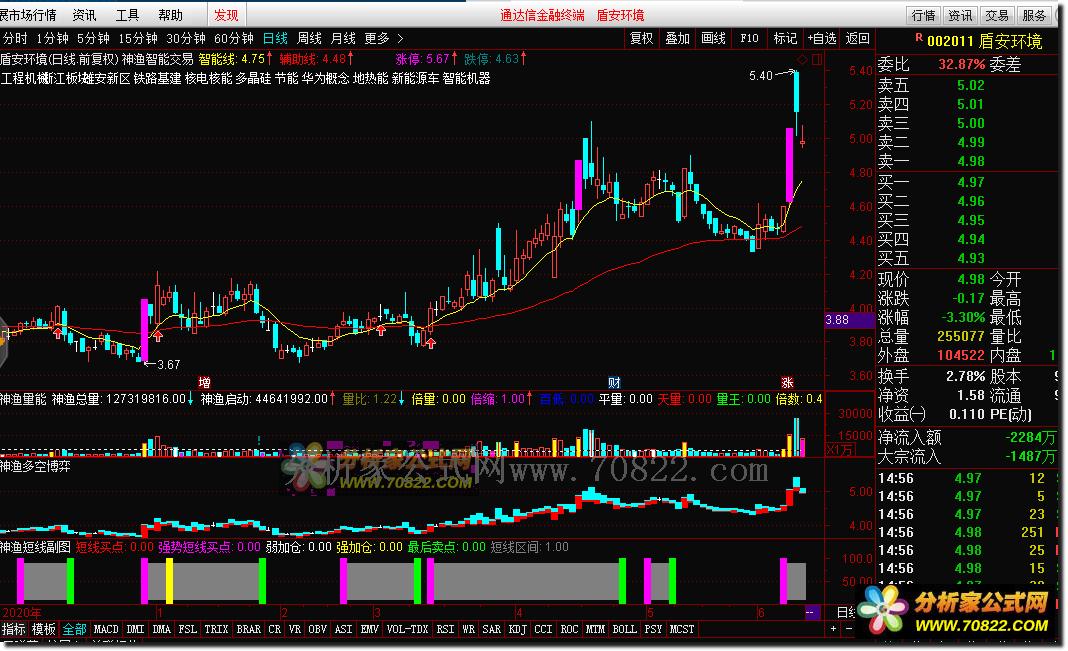Click the 华为概念 concept tag
This screenshot has width=1068, height=651.
click(326, 78)
